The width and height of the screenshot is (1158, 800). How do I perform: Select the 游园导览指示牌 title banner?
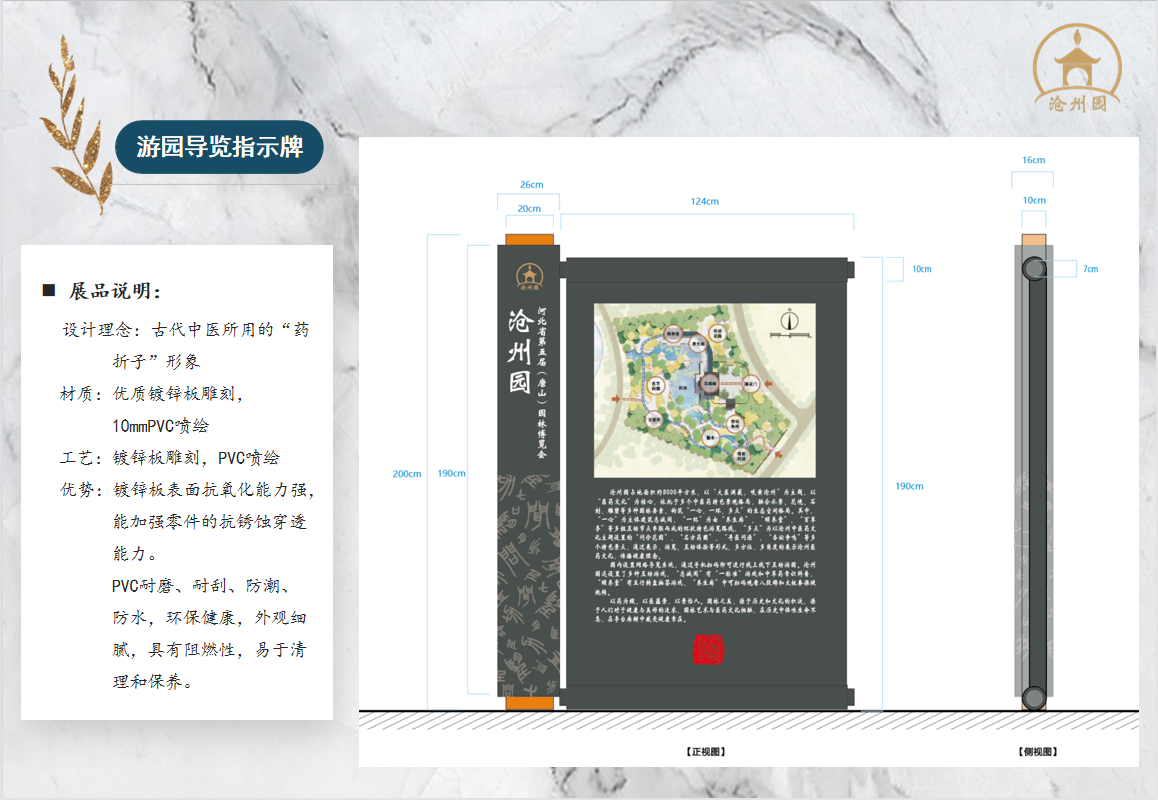pos(219,147)
